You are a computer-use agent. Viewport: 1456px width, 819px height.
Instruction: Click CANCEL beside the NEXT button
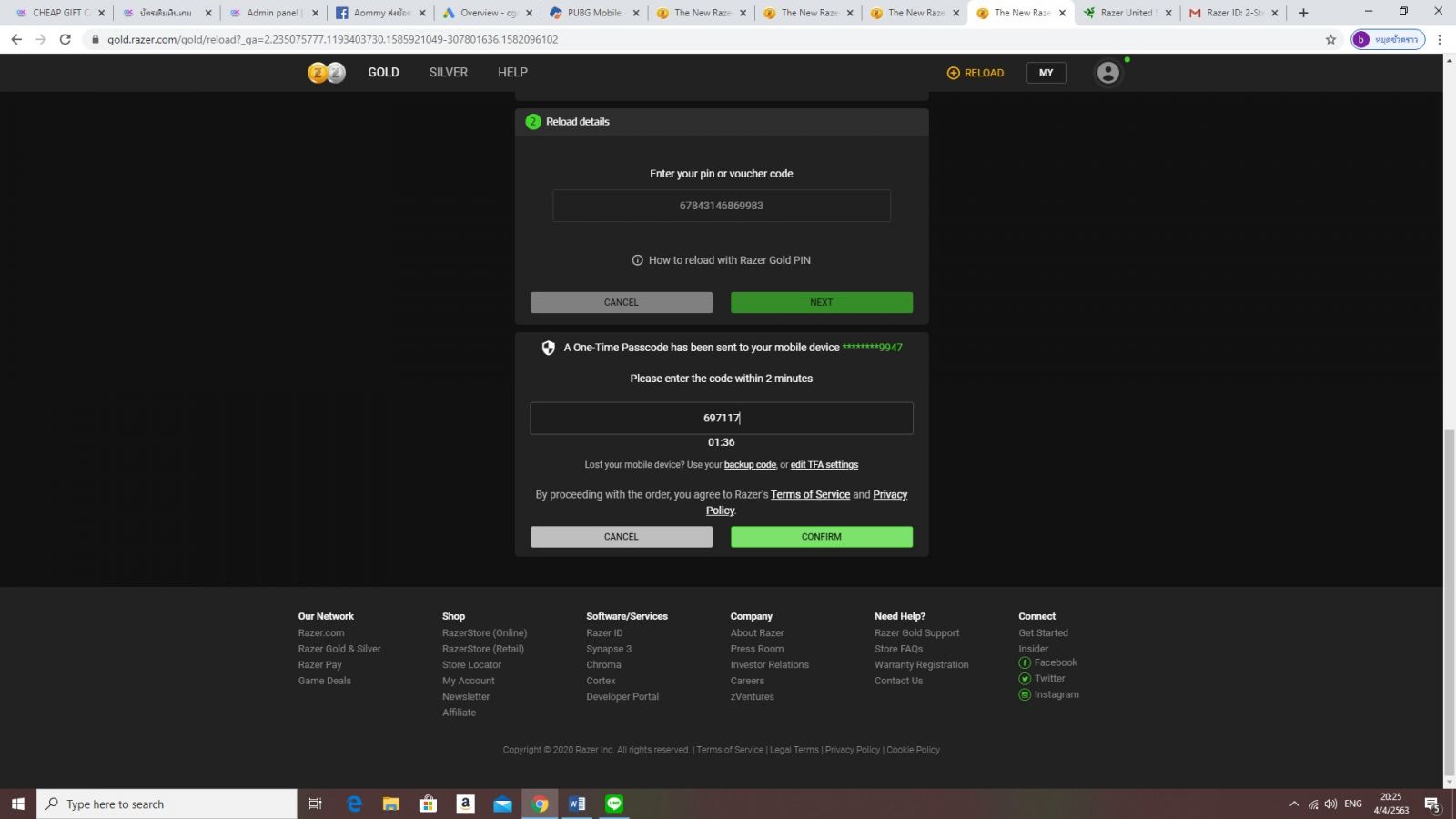(622, 302)
